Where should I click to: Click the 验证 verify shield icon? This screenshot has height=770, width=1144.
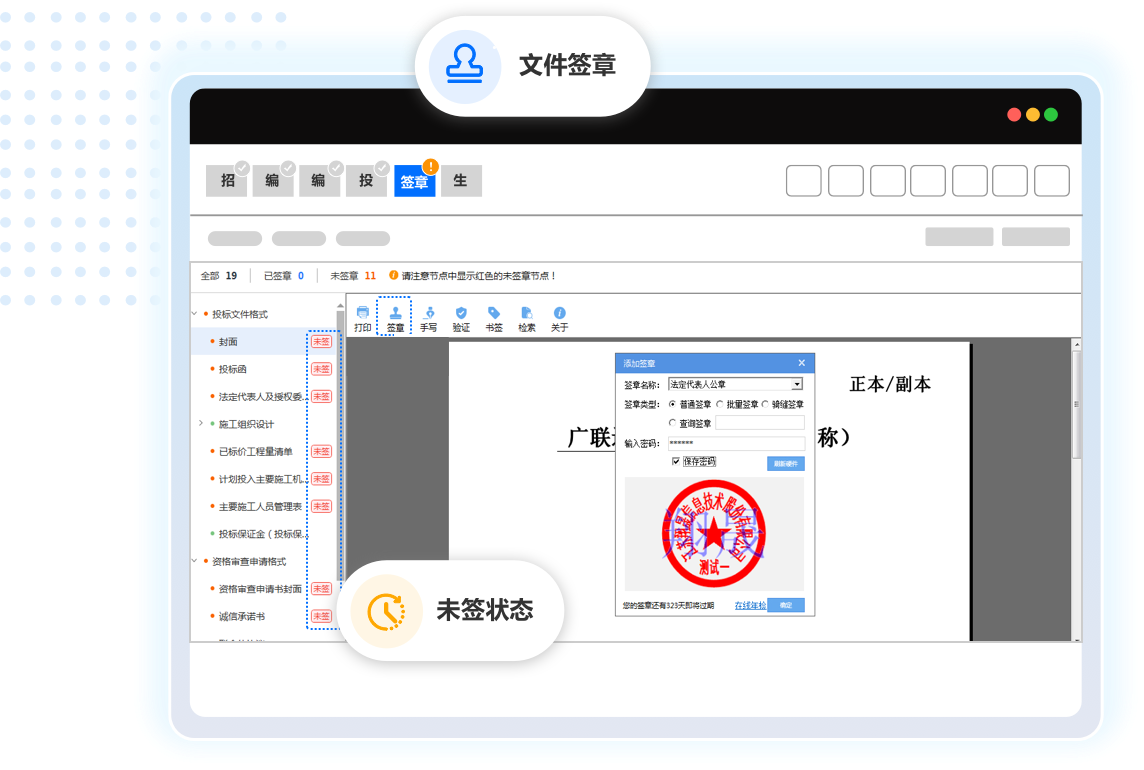click(461, 314)
